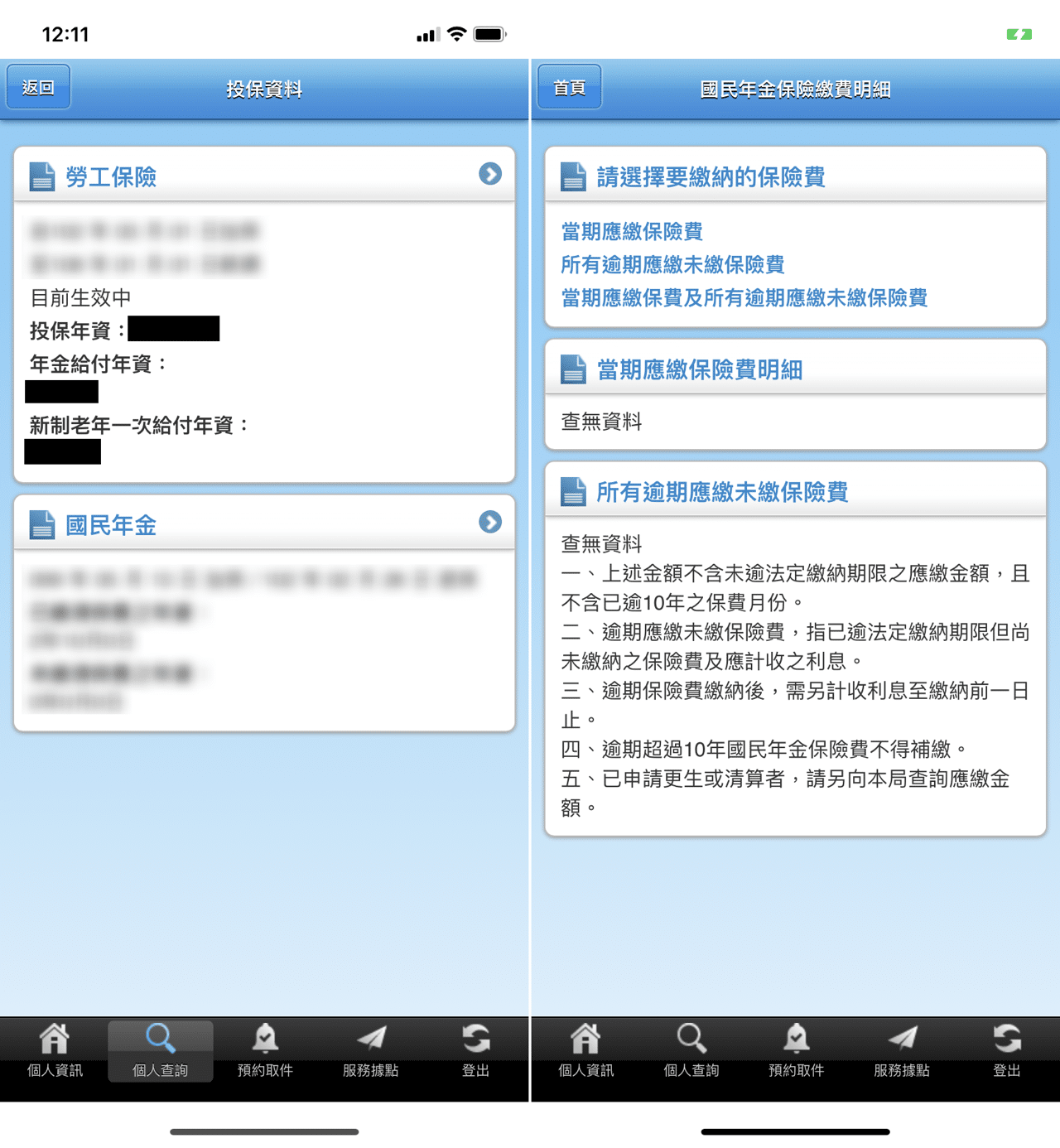Click document icon beside 當期應繳保險費明細
Screen dimensions: 1060x1148
[x=573, y=369]
